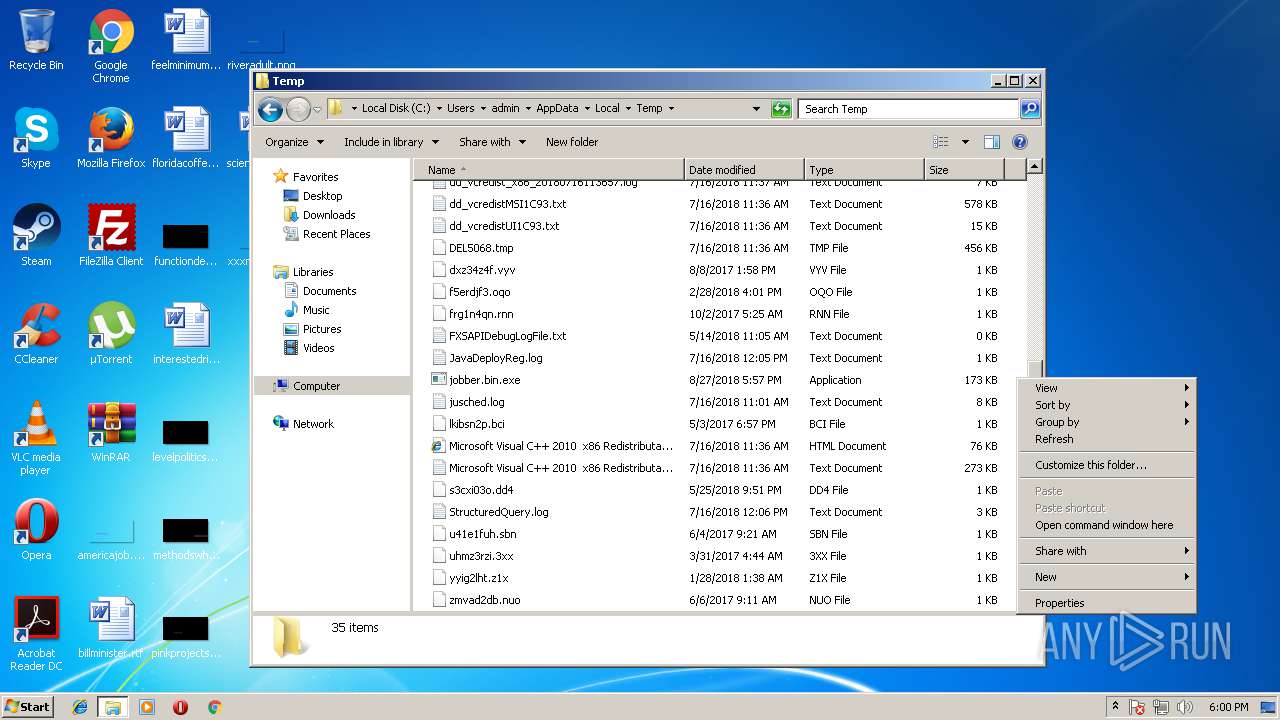
Task: Select Downloads in the navigation pane
Action: (x=329, y=215)
